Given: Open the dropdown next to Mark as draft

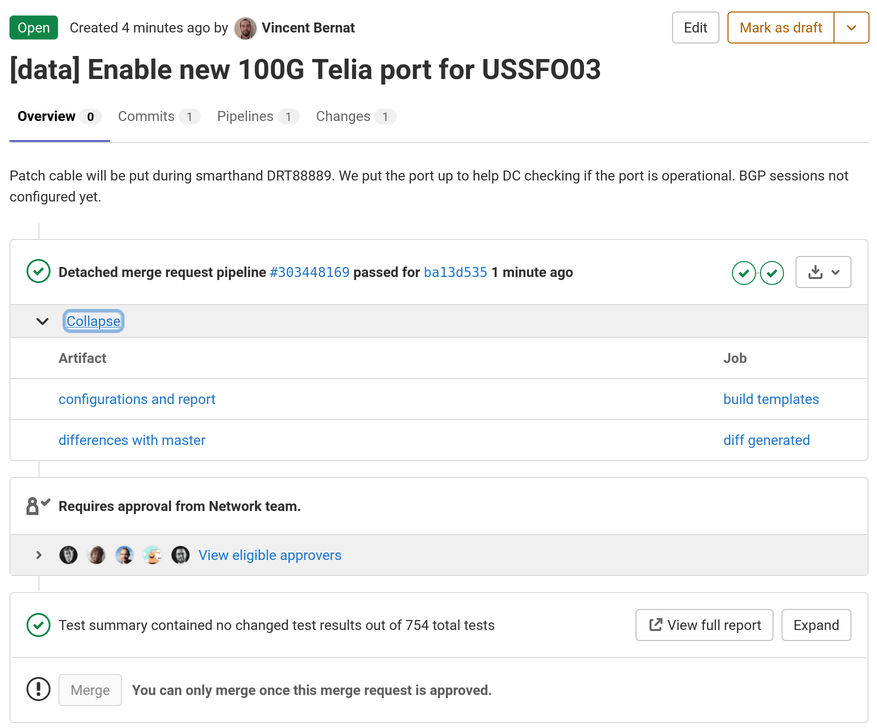Looking at the screenshot, I should (x=851, y=27).
